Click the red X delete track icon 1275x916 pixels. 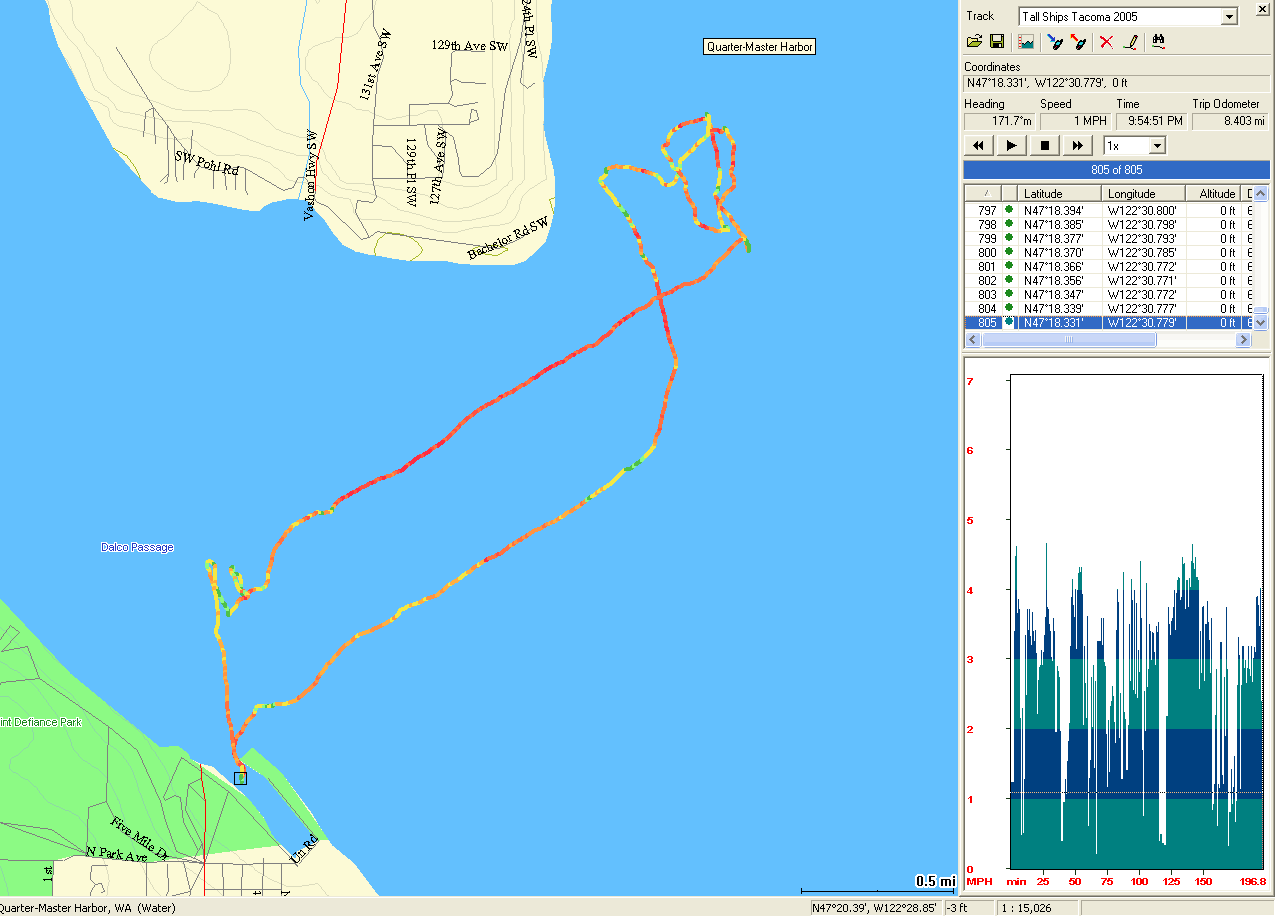(1106, 42)
